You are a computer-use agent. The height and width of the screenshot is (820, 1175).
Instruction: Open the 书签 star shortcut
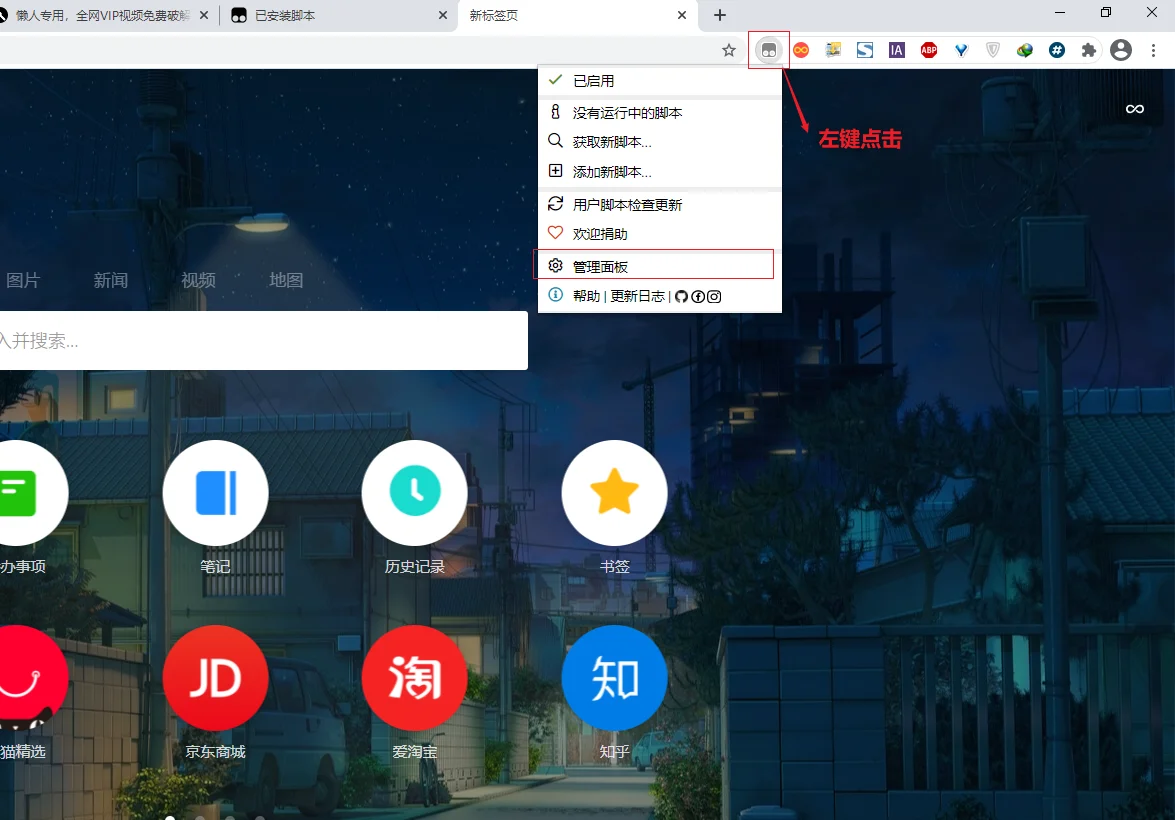click(x=614, y=492)
